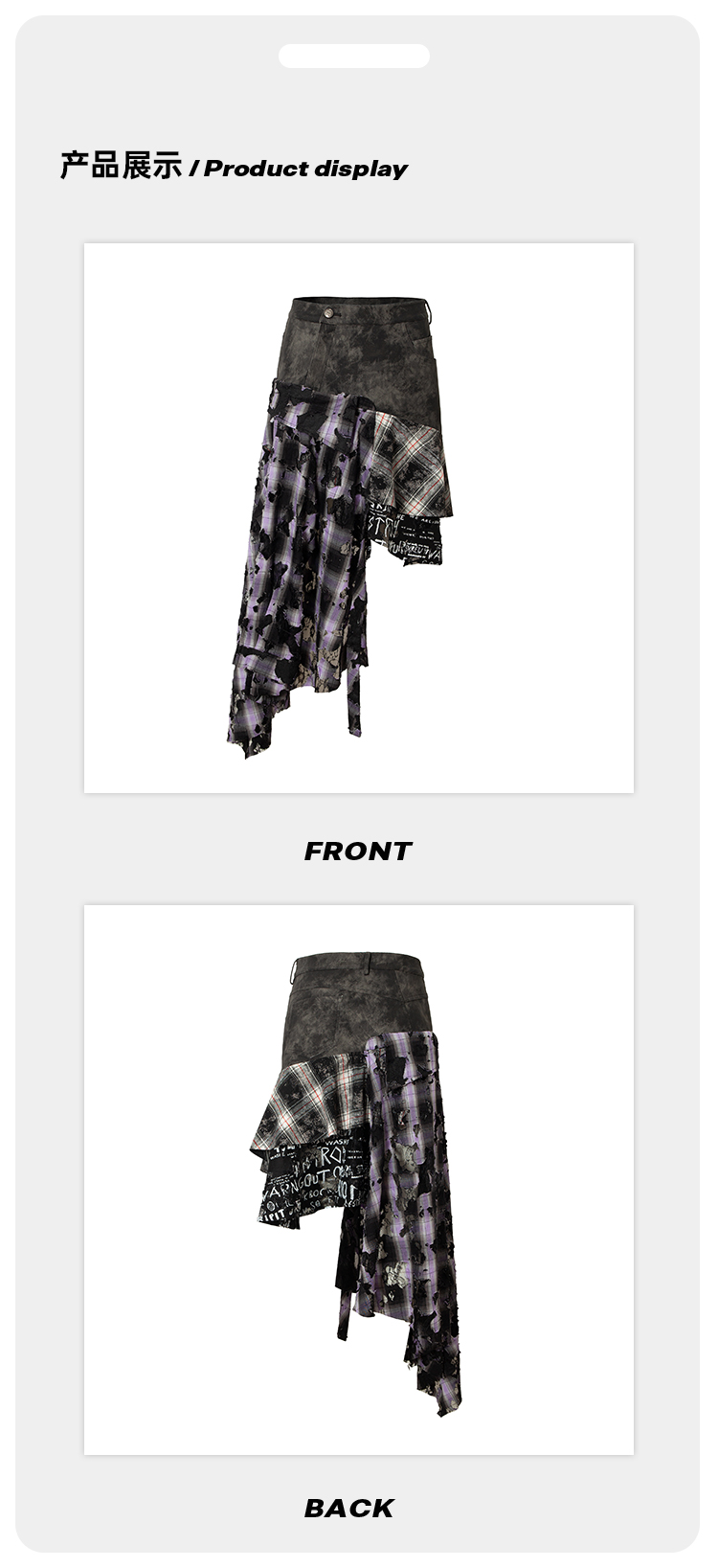Open the front view skirt image
This screenshot has width=718, height=1568.
click(359, 518)
